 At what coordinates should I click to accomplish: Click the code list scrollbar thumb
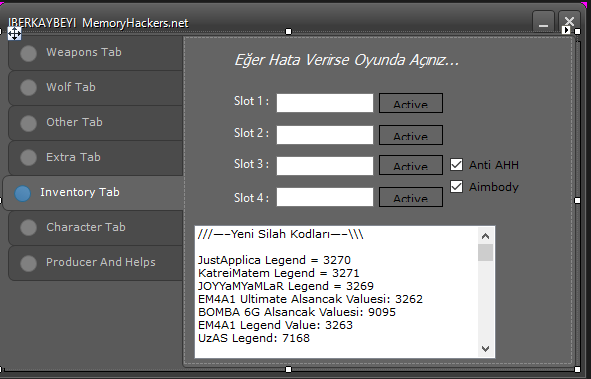click(485, 252)
